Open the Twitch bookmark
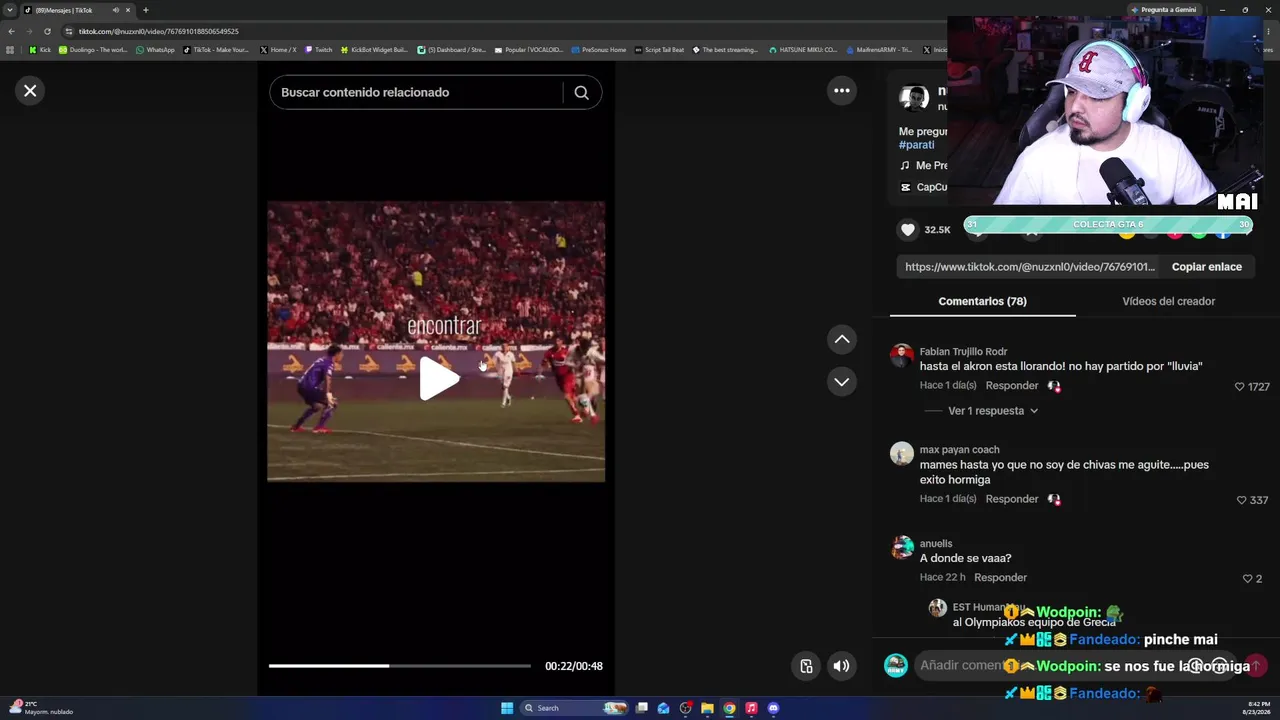1280x720 pixels. pos(318,50)
